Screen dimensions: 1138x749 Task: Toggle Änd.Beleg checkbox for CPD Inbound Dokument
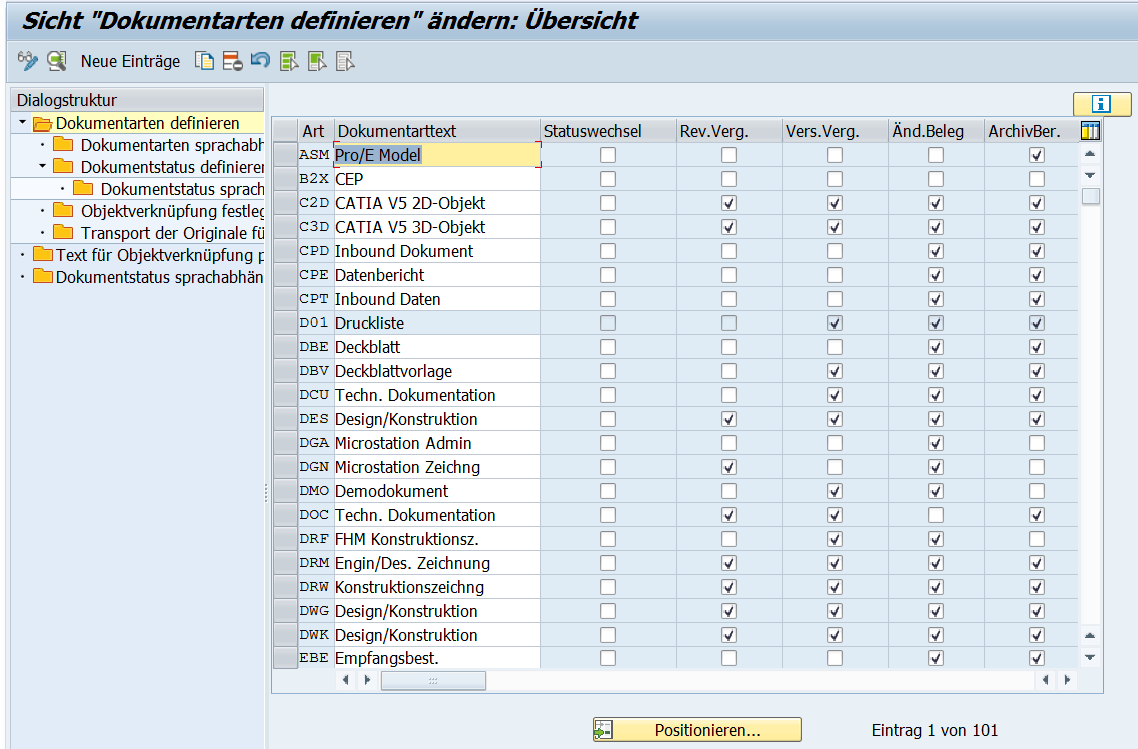tap(936, 251)
